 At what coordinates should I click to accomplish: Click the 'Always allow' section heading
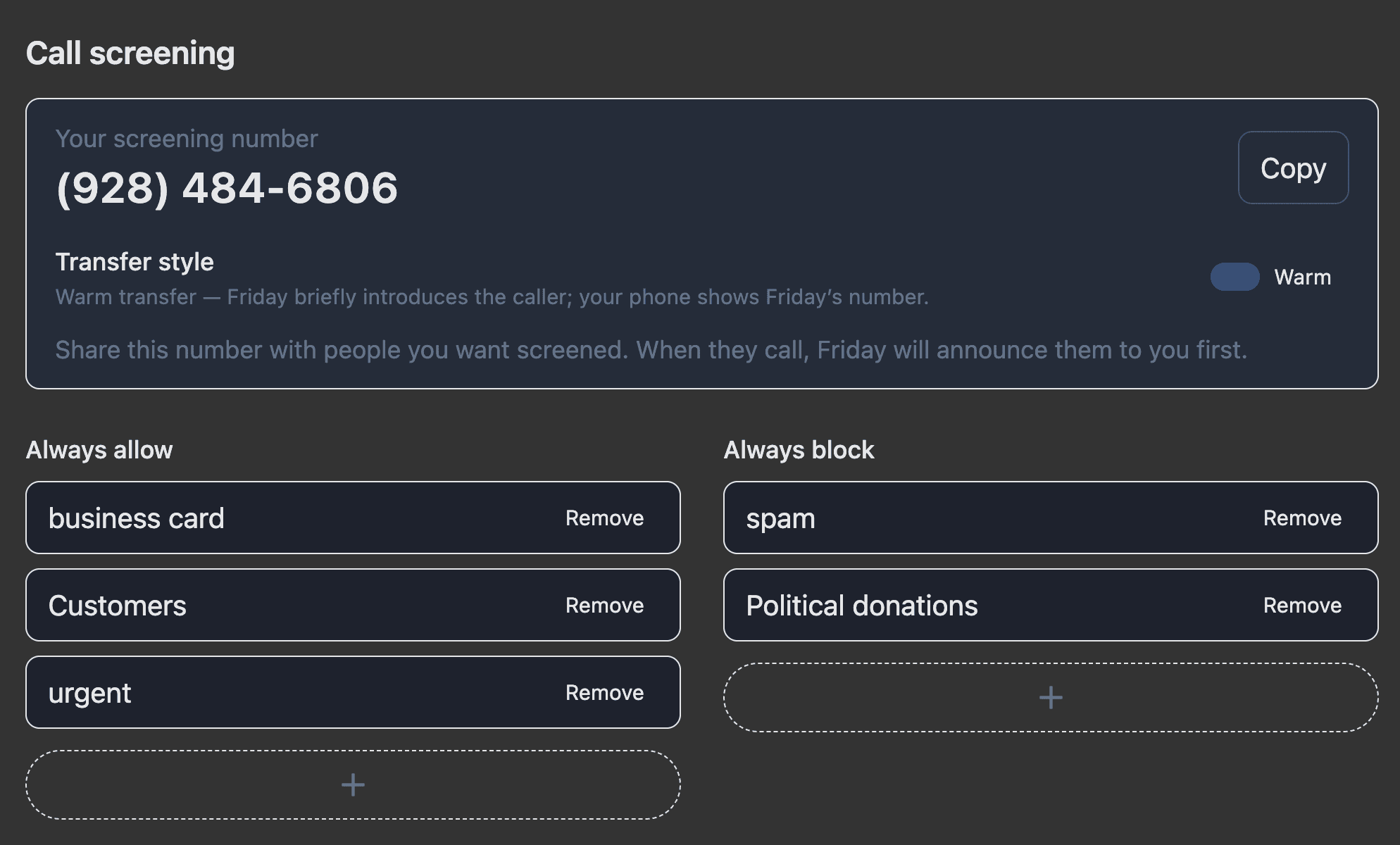(99, 449)
